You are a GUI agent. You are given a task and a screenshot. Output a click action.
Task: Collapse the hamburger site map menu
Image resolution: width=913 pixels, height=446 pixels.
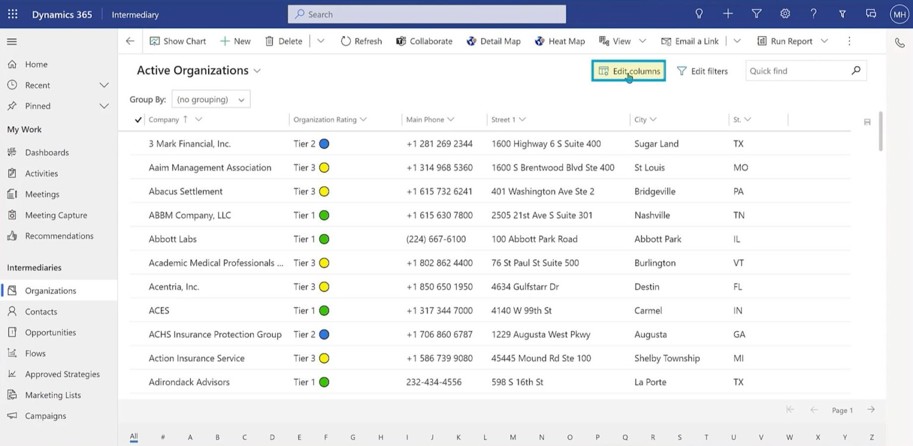[x=12, y=41]
